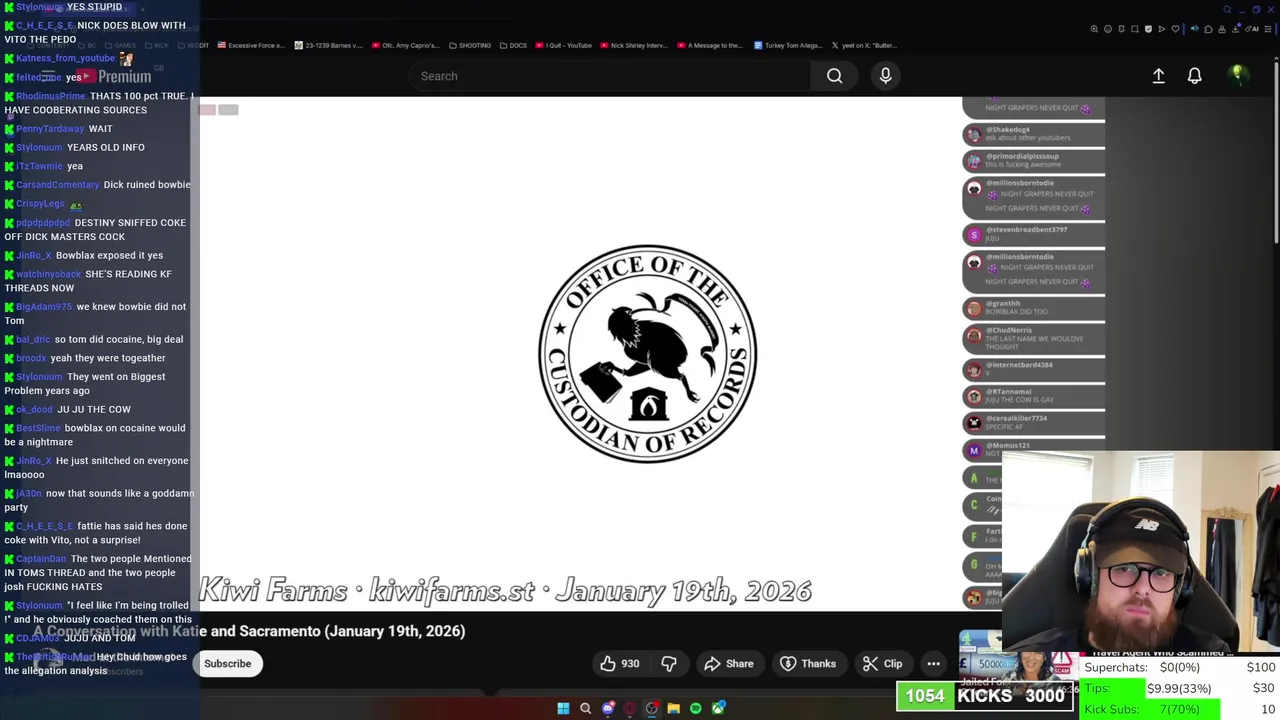Open YouTube notifications bell

pyautogui.click(x=1194, y=76)
